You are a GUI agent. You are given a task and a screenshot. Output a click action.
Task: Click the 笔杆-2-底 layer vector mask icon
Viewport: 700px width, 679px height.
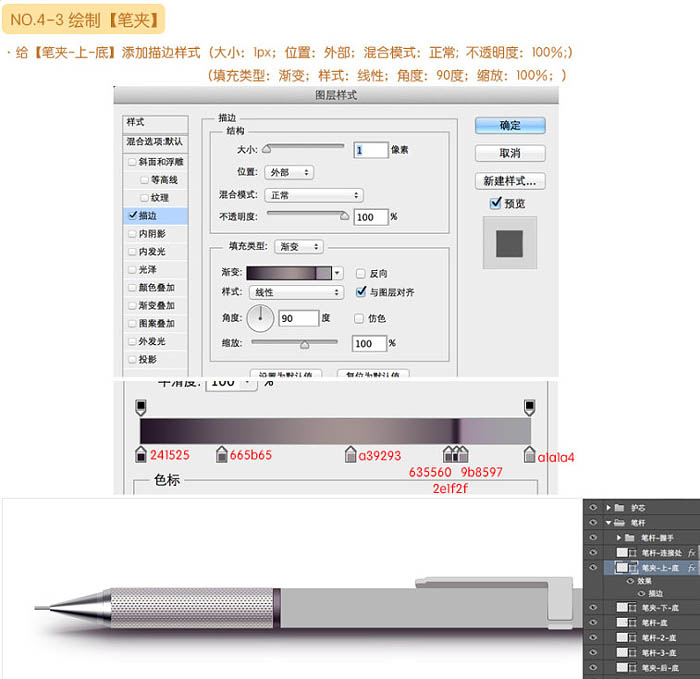[633, 638]
